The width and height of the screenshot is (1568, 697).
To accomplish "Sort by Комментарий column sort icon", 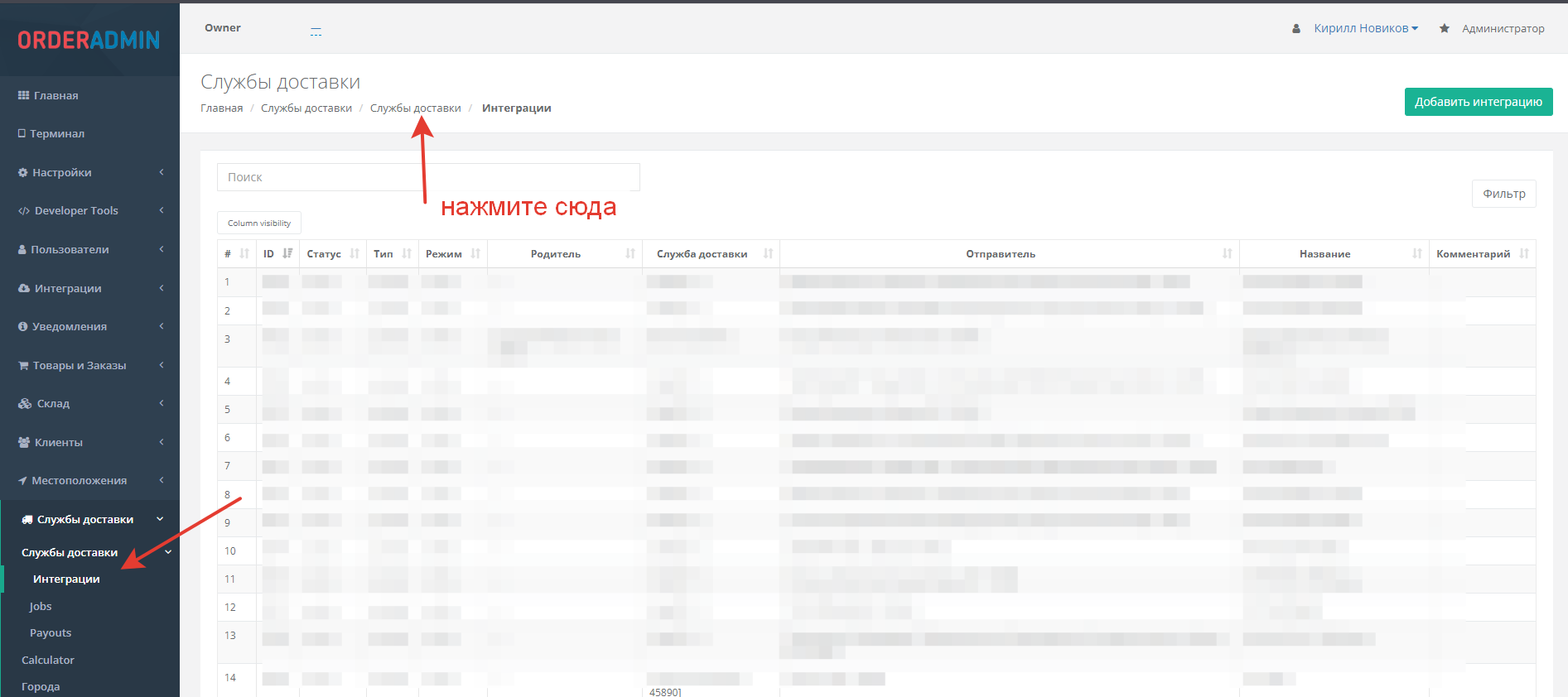I will [x=1524, y=253].
